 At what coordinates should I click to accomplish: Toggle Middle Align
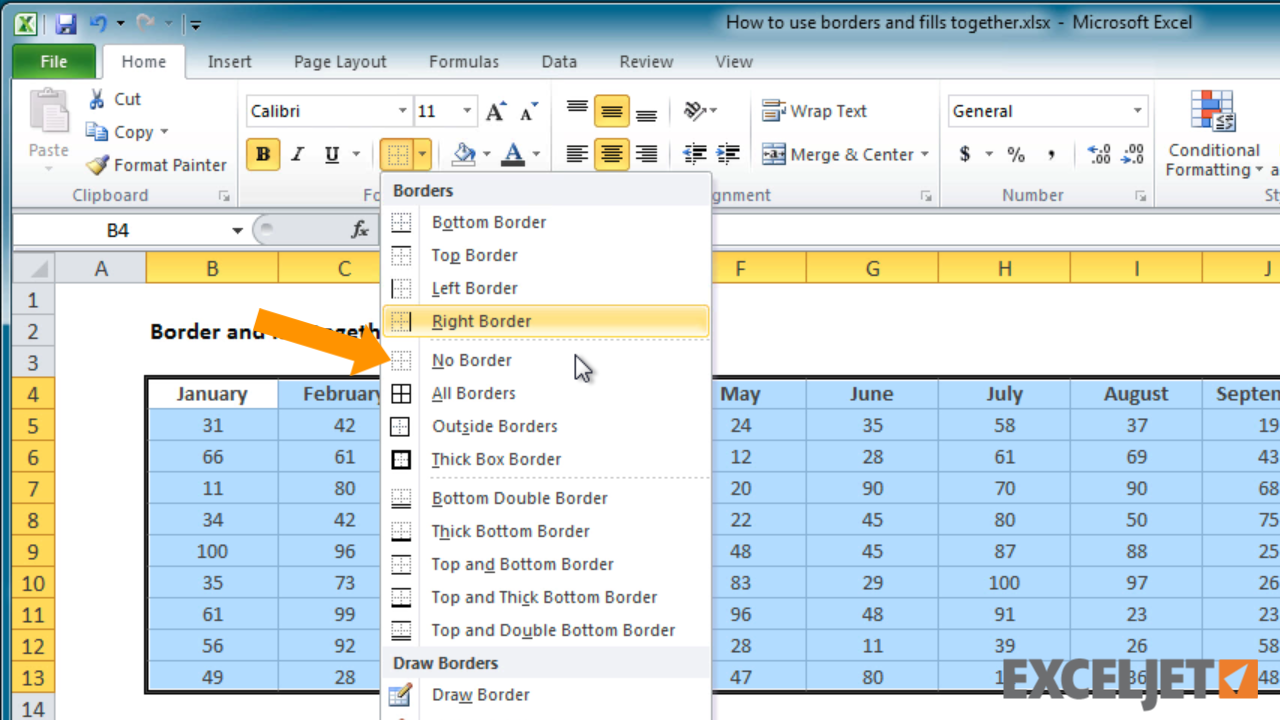point(612,111)
